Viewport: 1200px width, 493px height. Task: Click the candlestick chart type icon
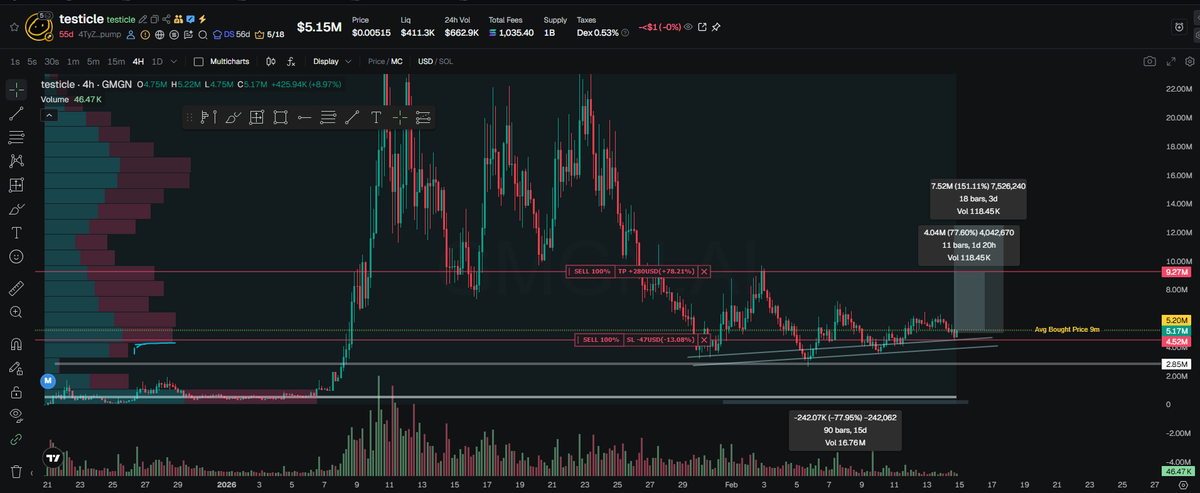tap(270, 61)
